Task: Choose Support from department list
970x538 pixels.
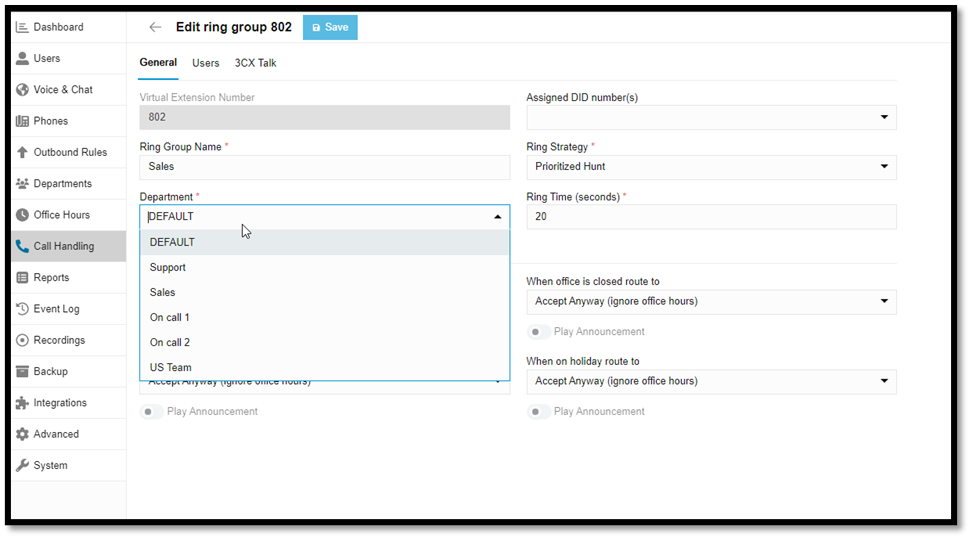Action: pyautogui.click(x=168, y=268)
